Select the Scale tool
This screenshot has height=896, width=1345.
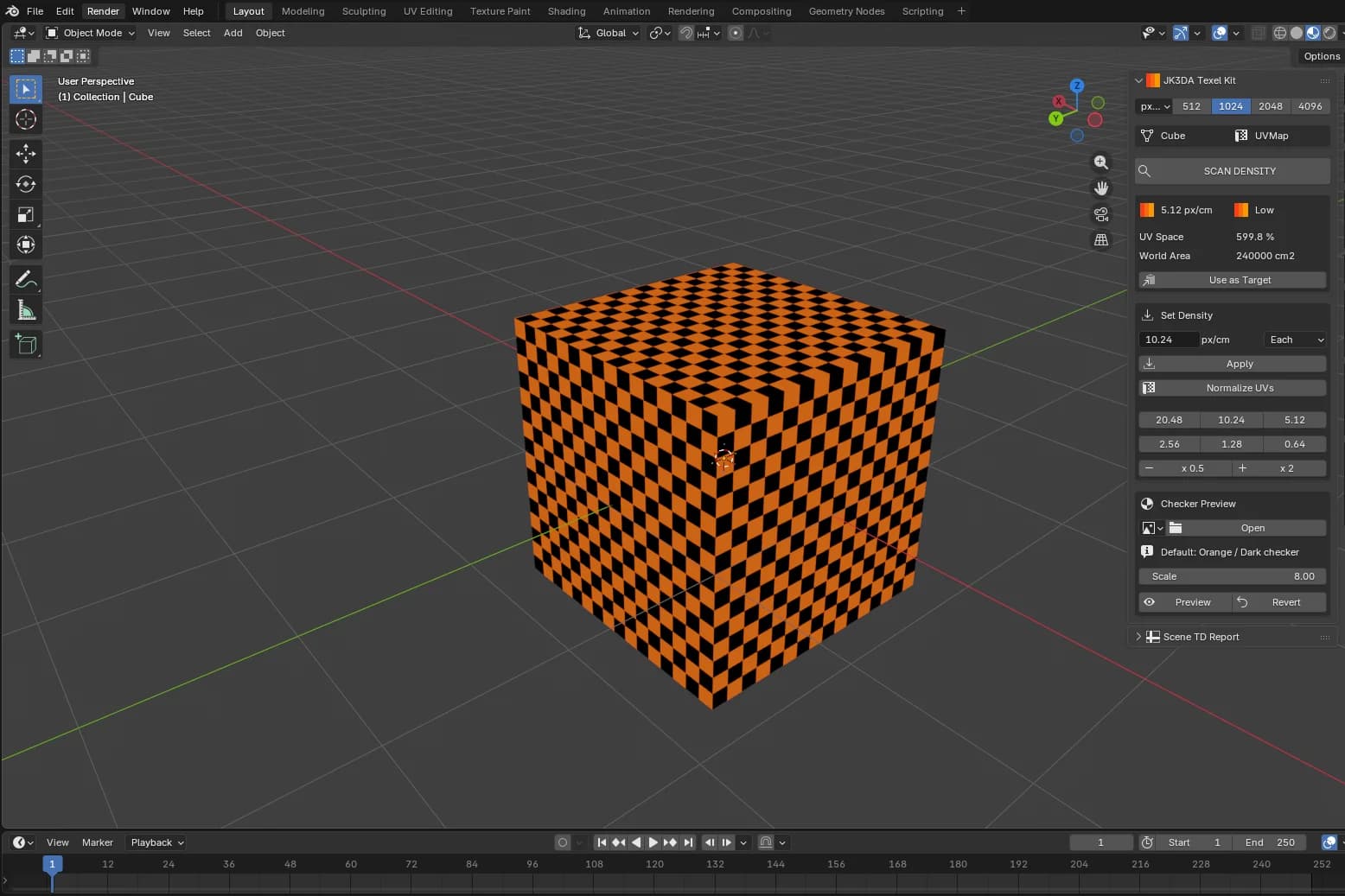[x=26, y=214]
